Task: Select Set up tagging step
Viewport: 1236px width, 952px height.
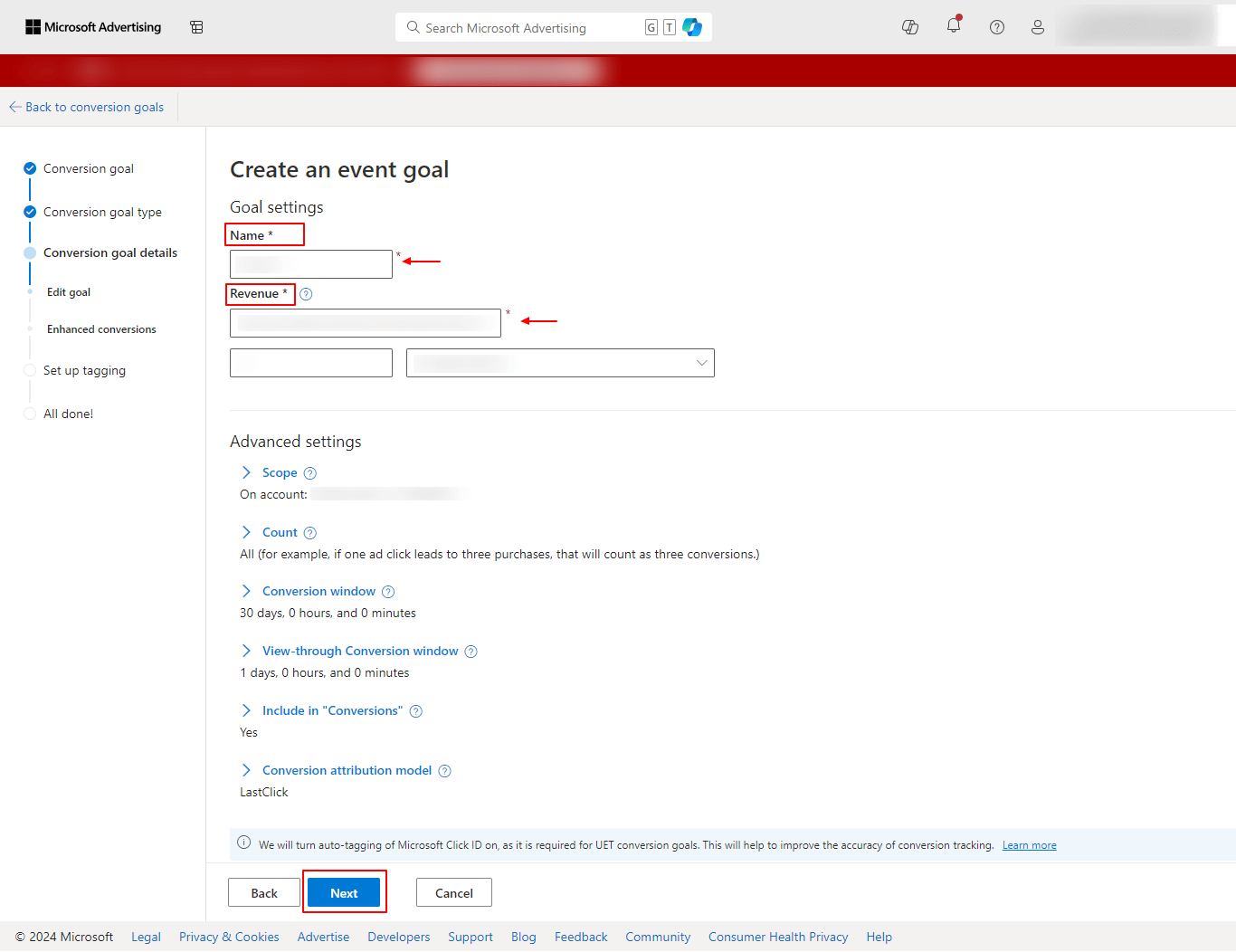Action: click(x=84, y=370)
